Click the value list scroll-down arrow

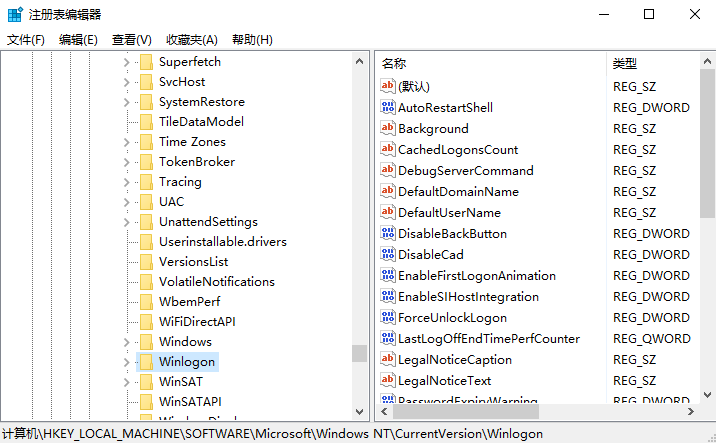[x=707, y=395]
